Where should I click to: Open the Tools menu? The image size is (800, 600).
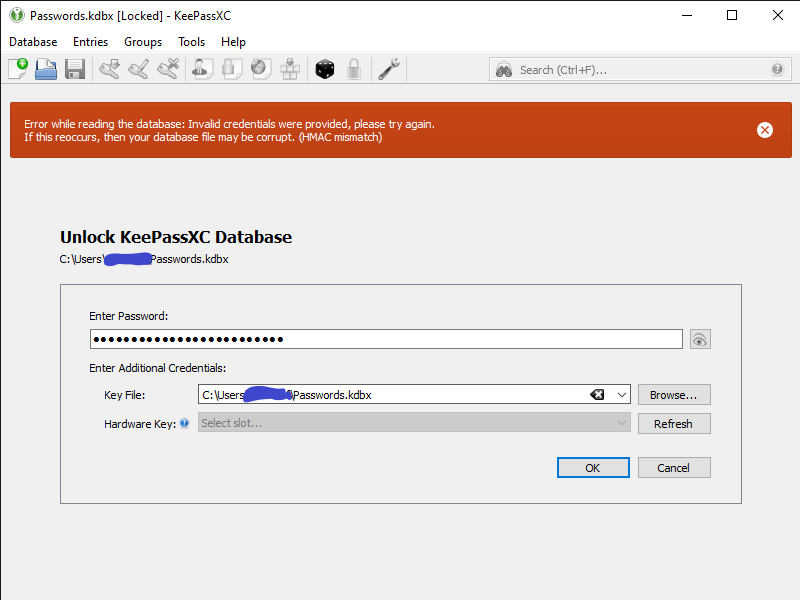coord(191,42)
